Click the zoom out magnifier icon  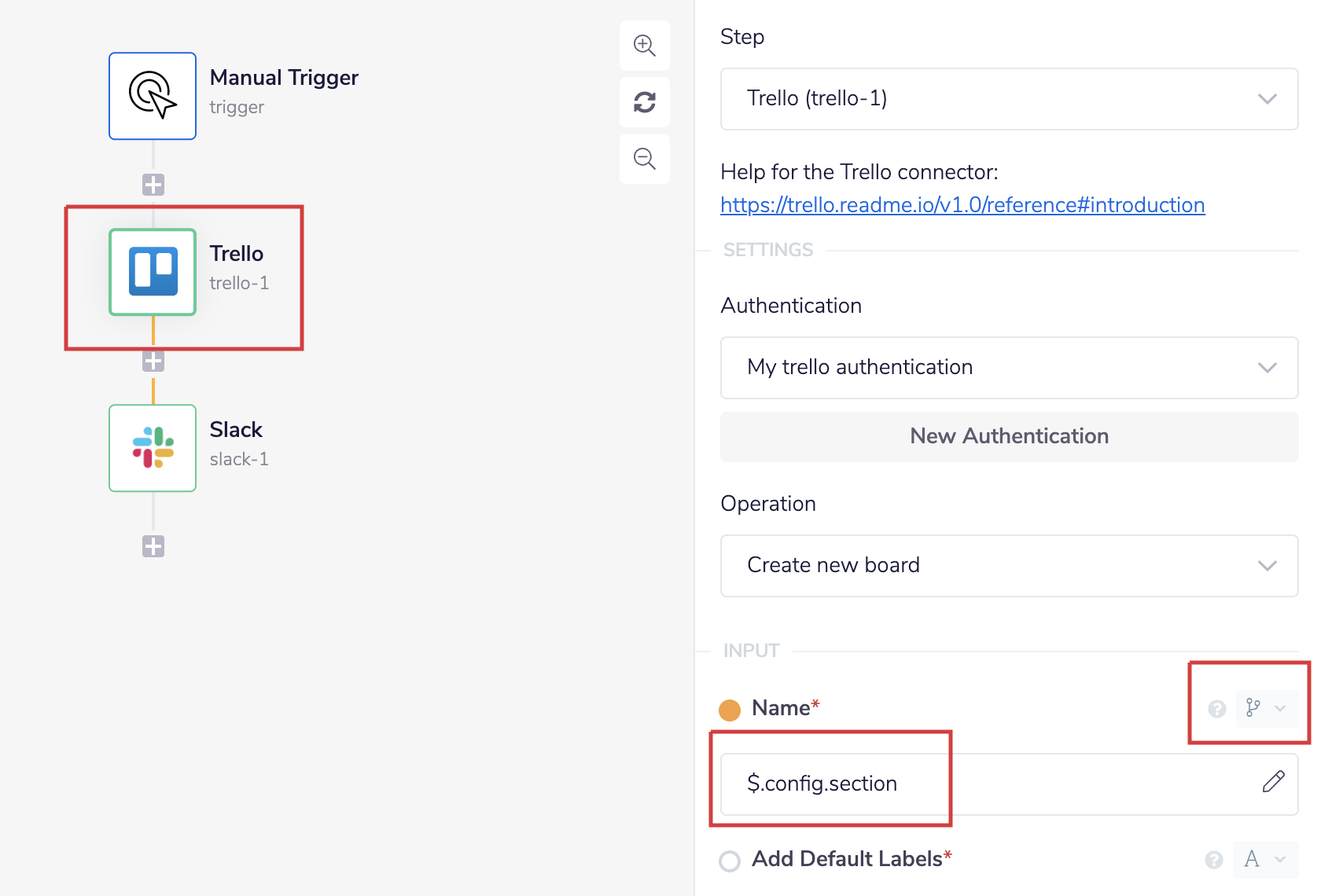645,159
